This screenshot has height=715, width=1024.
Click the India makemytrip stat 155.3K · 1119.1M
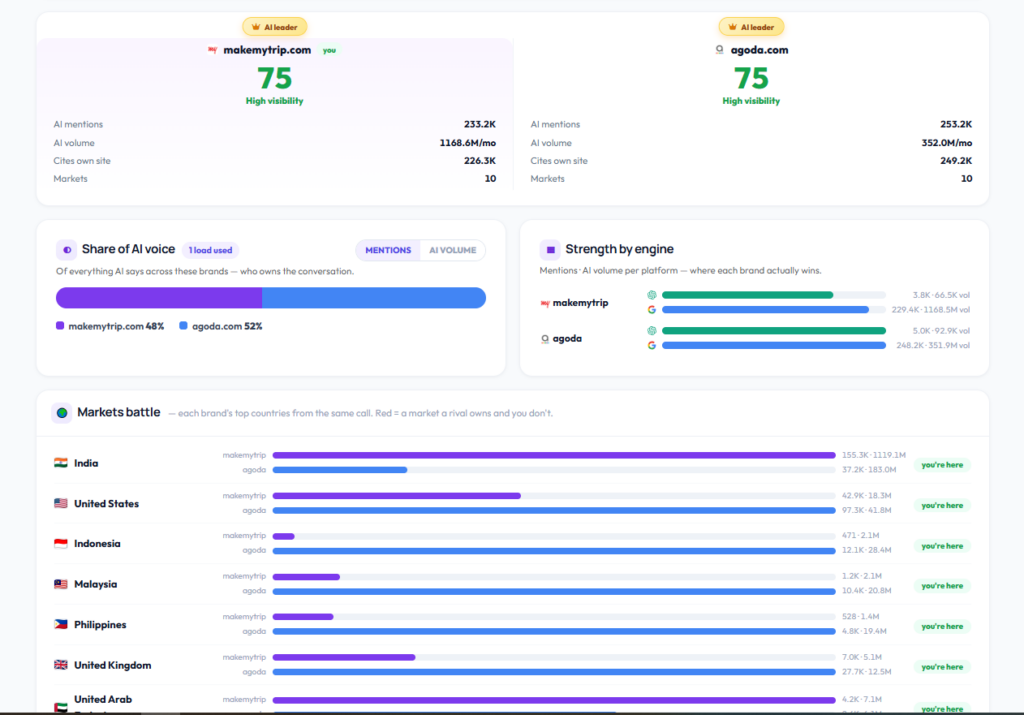click(x=874, y=455)
